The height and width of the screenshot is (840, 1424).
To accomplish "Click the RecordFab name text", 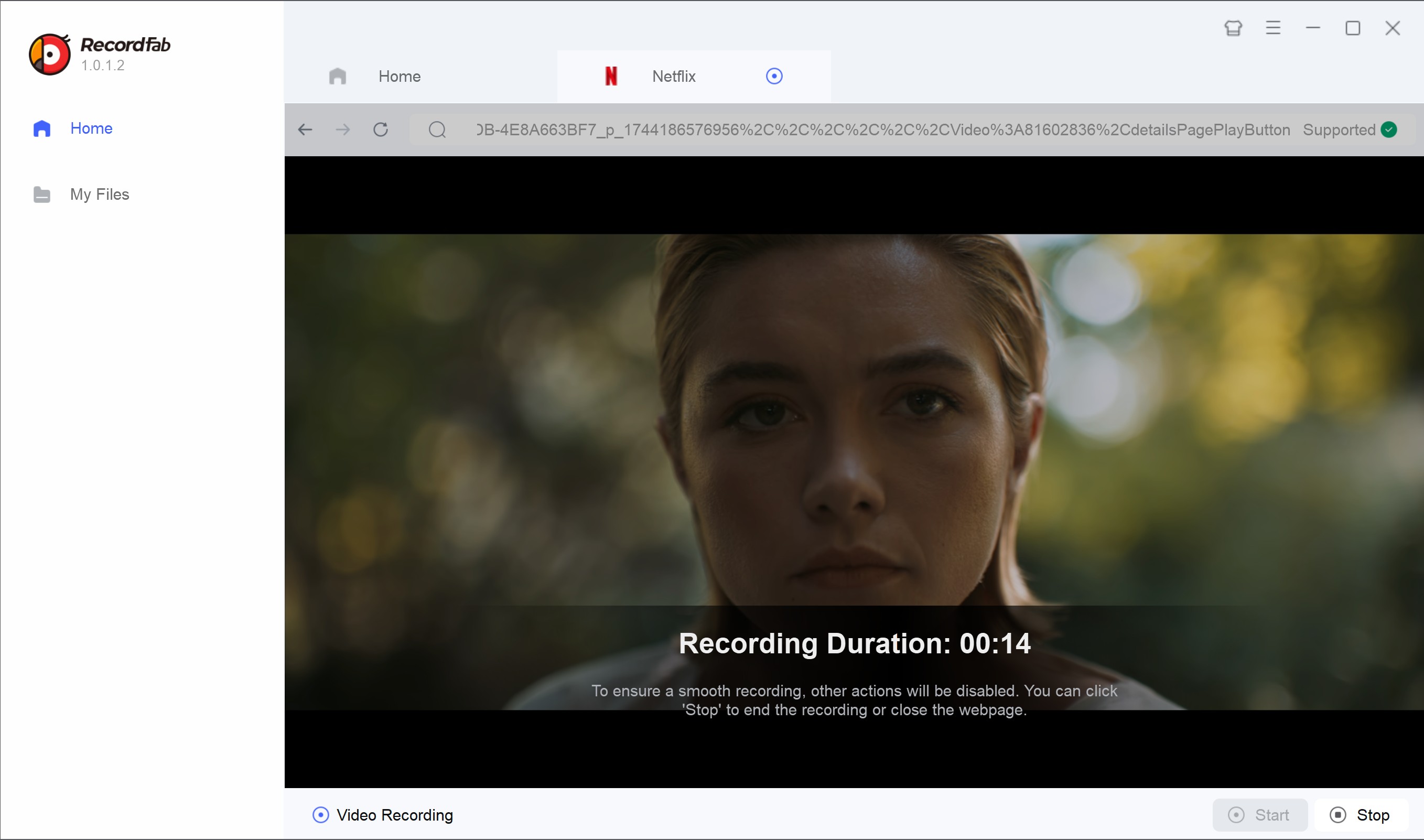I will coord(125,44).
